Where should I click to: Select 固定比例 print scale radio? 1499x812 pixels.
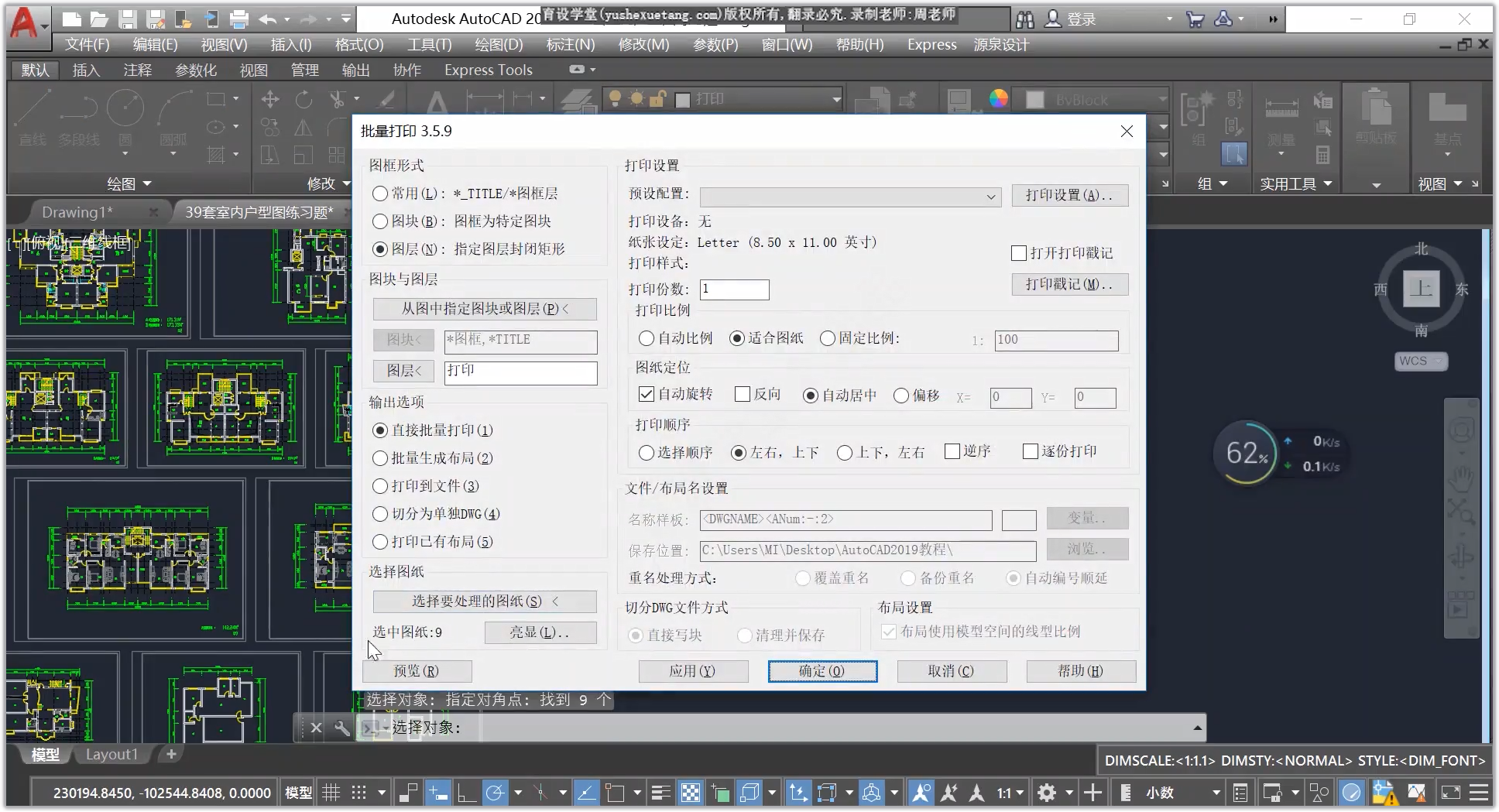[828, 338]
